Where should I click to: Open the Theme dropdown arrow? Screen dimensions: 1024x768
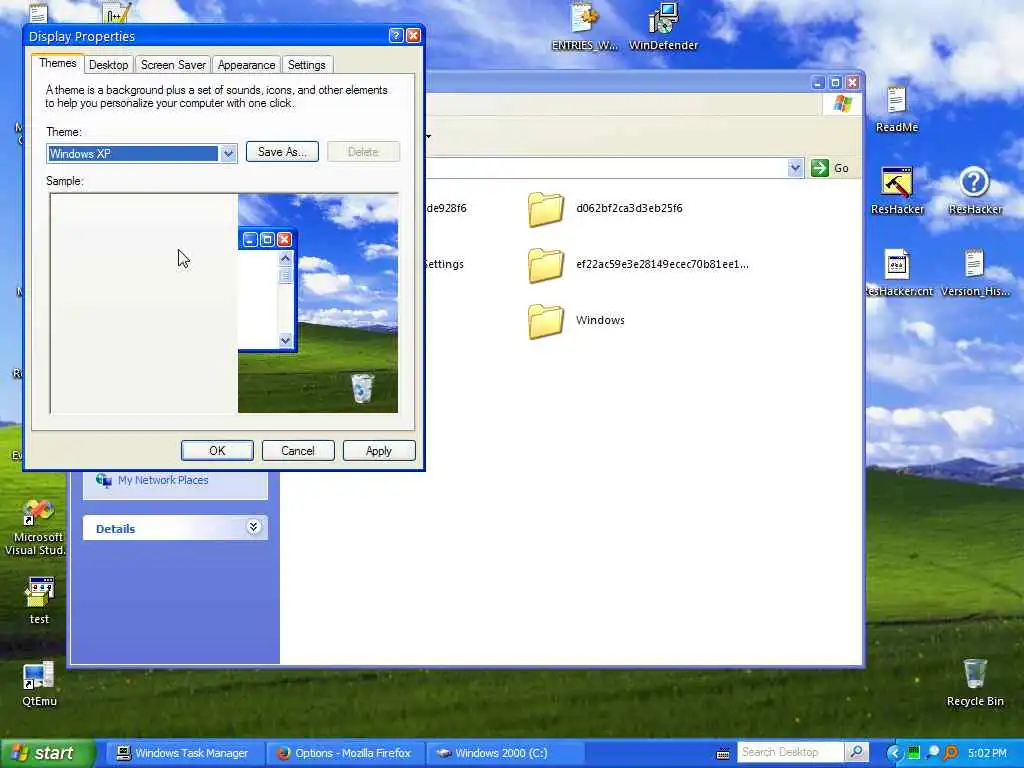click(x=228, y=153)
